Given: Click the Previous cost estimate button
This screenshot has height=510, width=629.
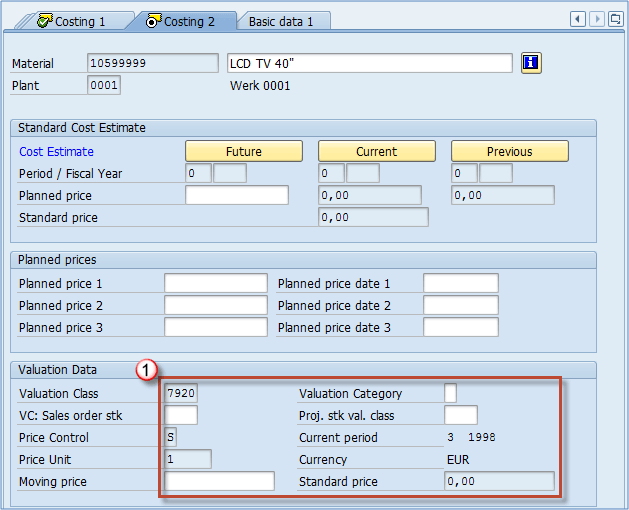Looking at the screenshot, I should coord(509,151).
